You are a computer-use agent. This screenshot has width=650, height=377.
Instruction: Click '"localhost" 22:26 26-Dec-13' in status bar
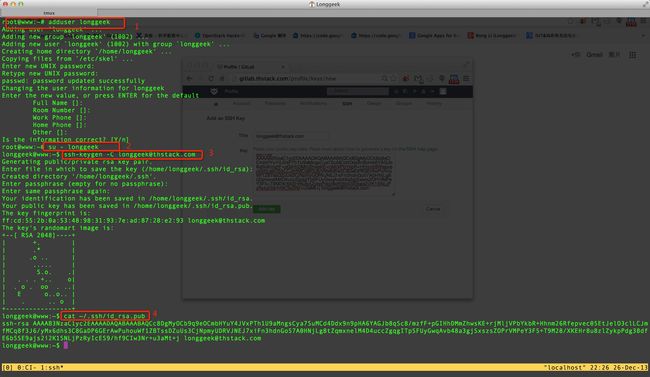(595, 367)
